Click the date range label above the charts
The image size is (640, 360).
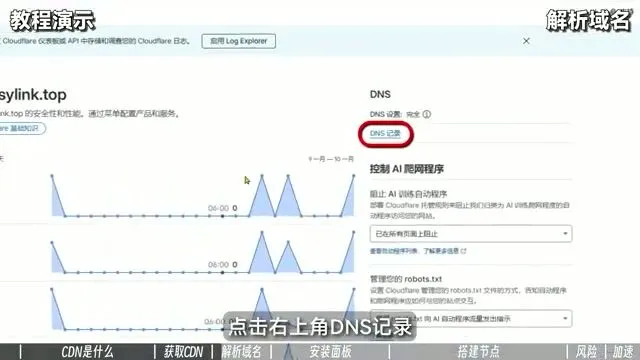tap(331, 159)
